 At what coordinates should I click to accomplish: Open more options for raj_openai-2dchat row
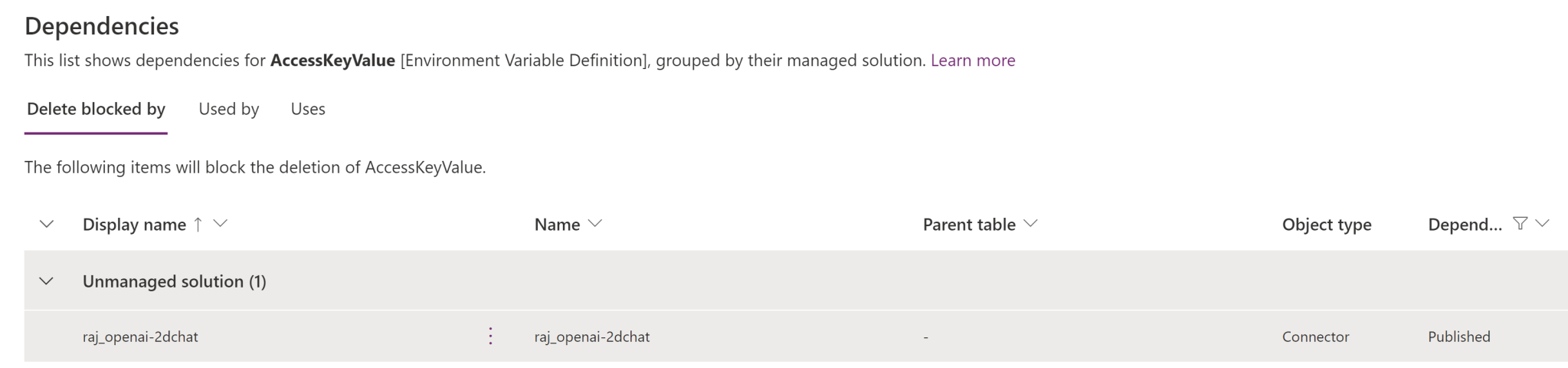point(490,336)
